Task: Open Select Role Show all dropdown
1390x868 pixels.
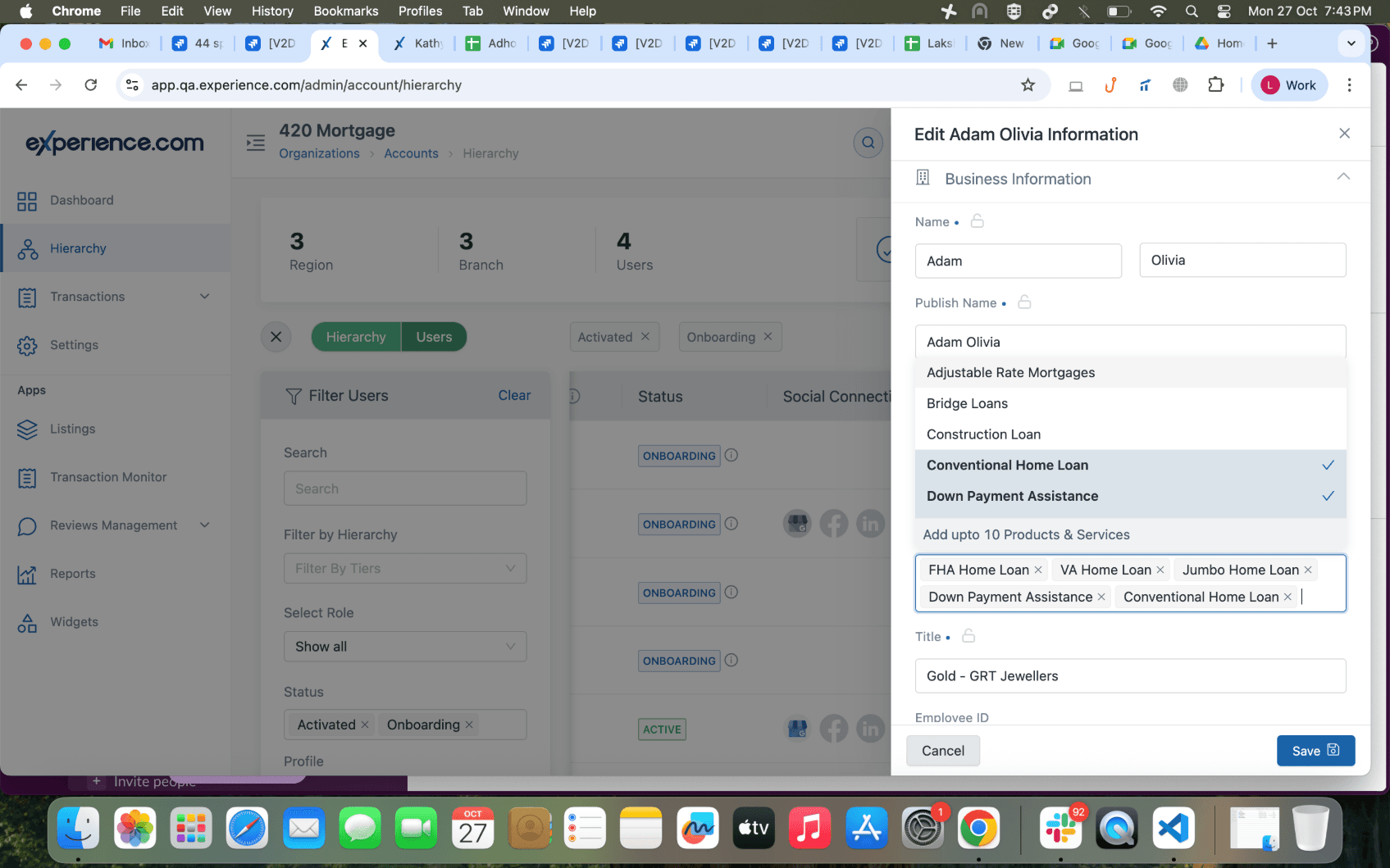Action: [x=405, y=647]
